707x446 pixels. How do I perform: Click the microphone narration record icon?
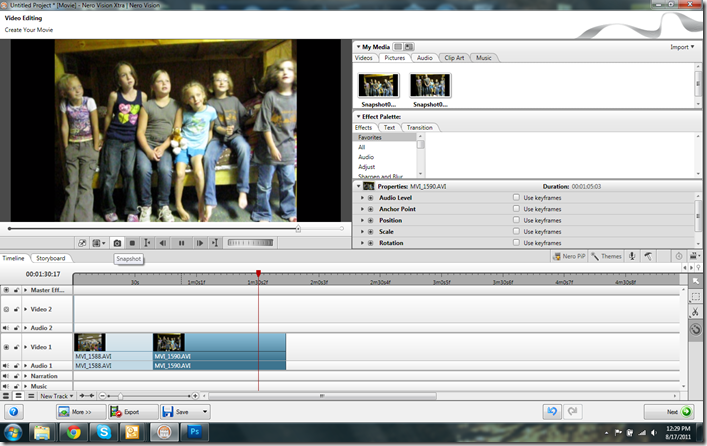pyautogui.click(x=632, y=256)
